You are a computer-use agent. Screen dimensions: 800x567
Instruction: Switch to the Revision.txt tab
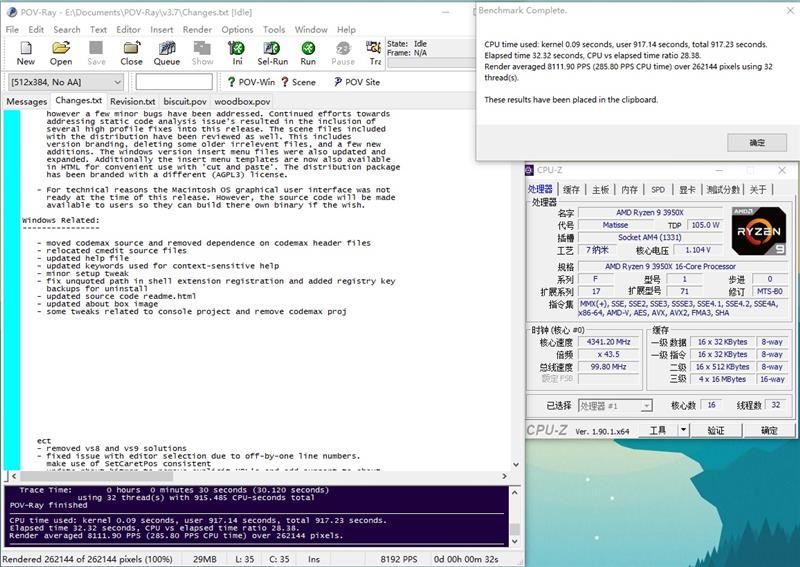(133, 102)
